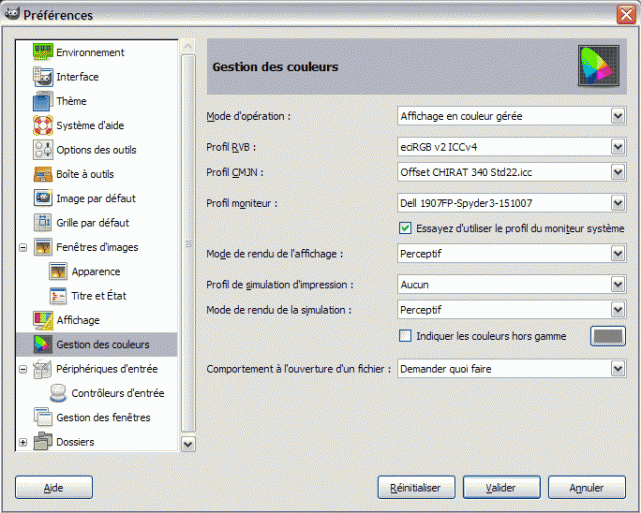Click the Environnement icon in sidebar
The height and width of the screenshot is (513, 641).
[x=43, y=52]
